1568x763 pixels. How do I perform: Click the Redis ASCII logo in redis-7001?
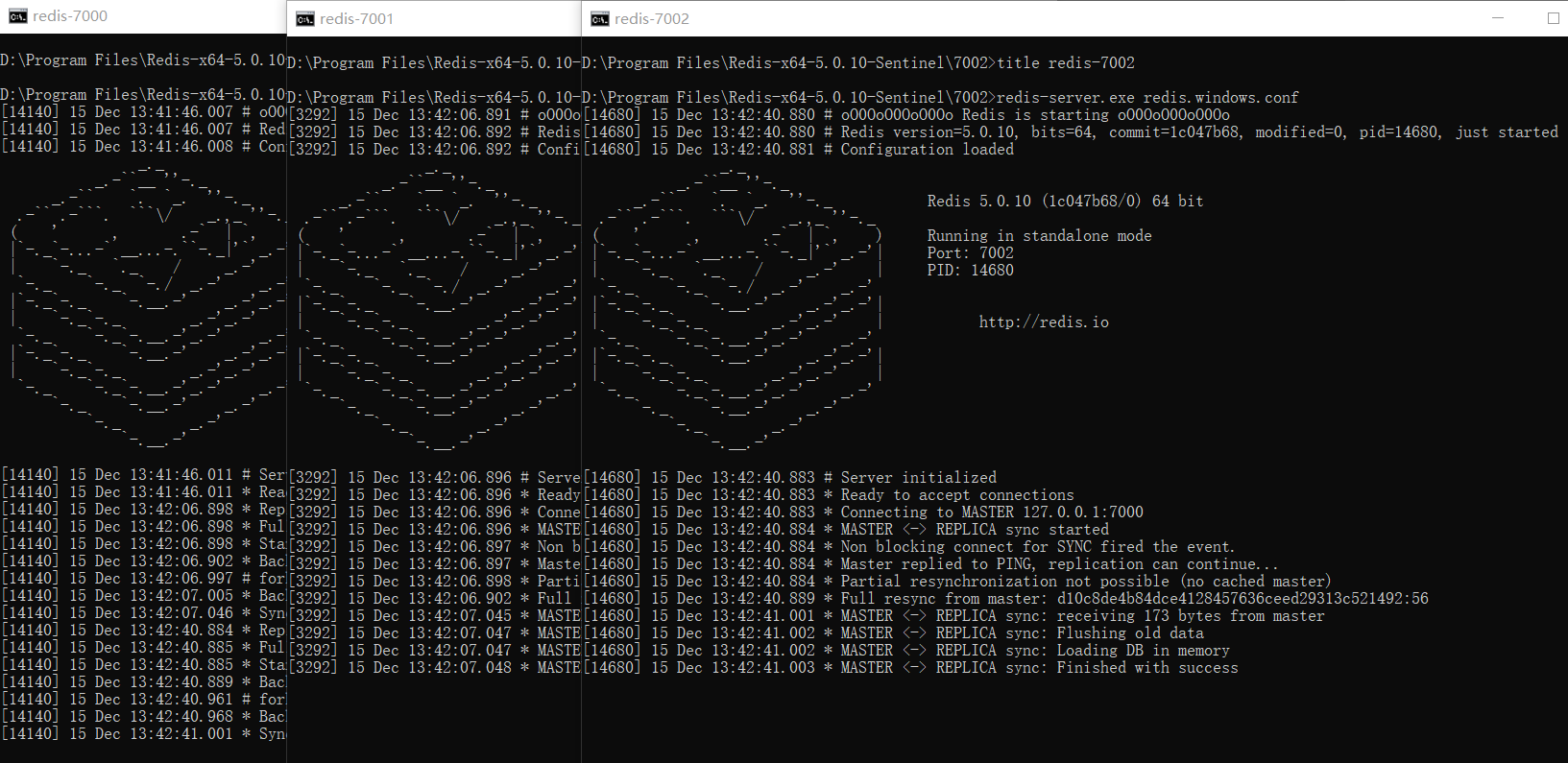(442, 311)
